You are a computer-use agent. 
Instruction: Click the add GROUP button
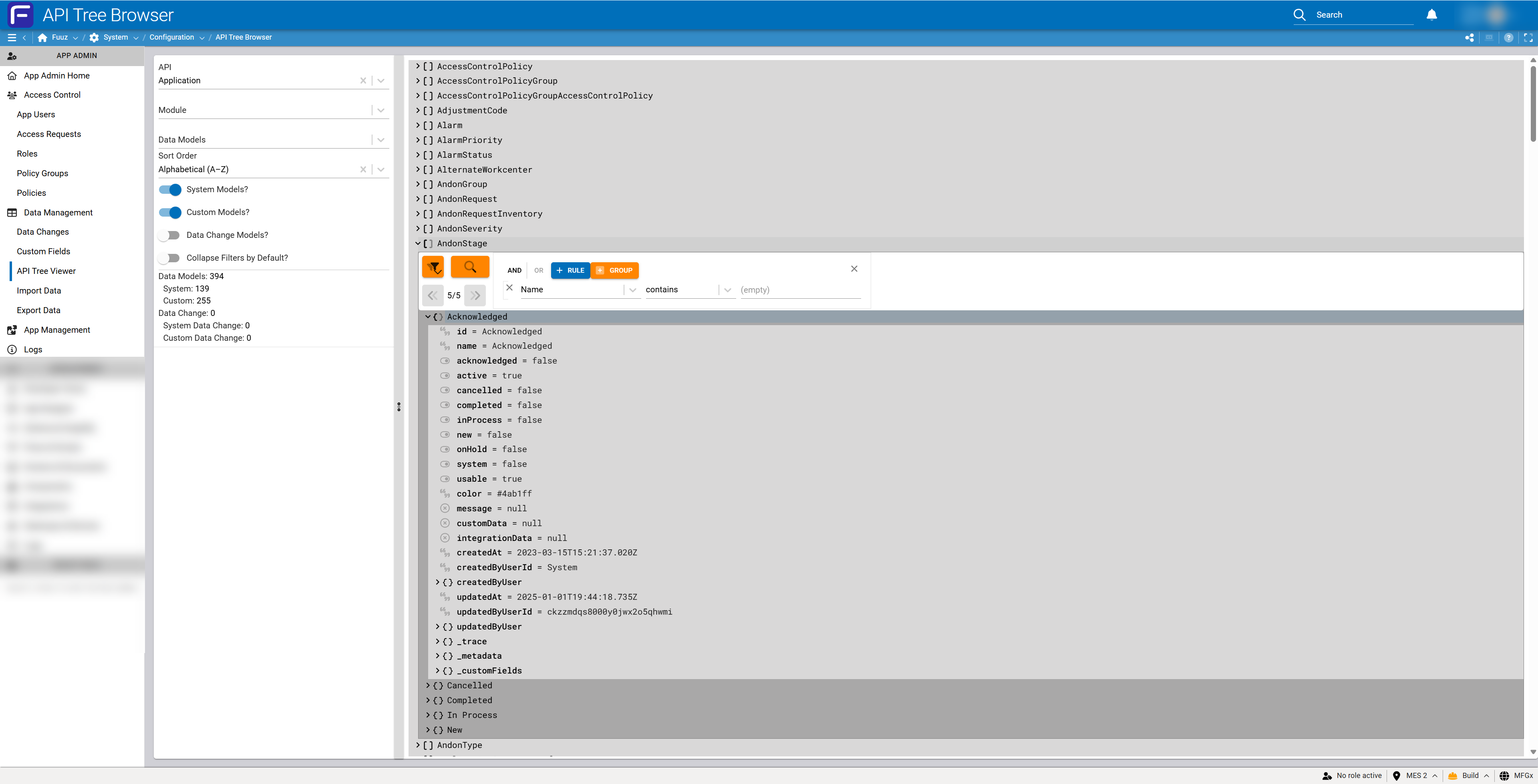[x=614, y=271]
